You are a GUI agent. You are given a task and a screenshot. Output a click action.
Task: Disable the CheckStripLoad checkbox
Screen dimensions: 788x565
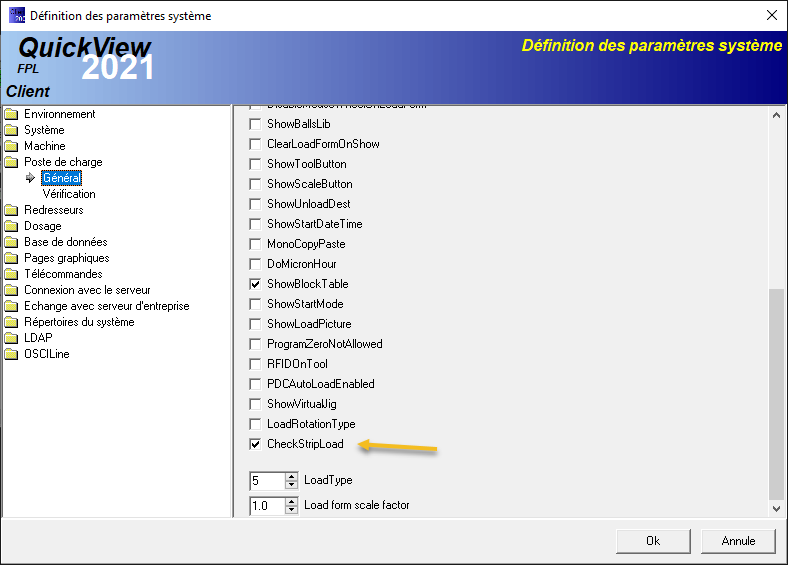point(255,444)
